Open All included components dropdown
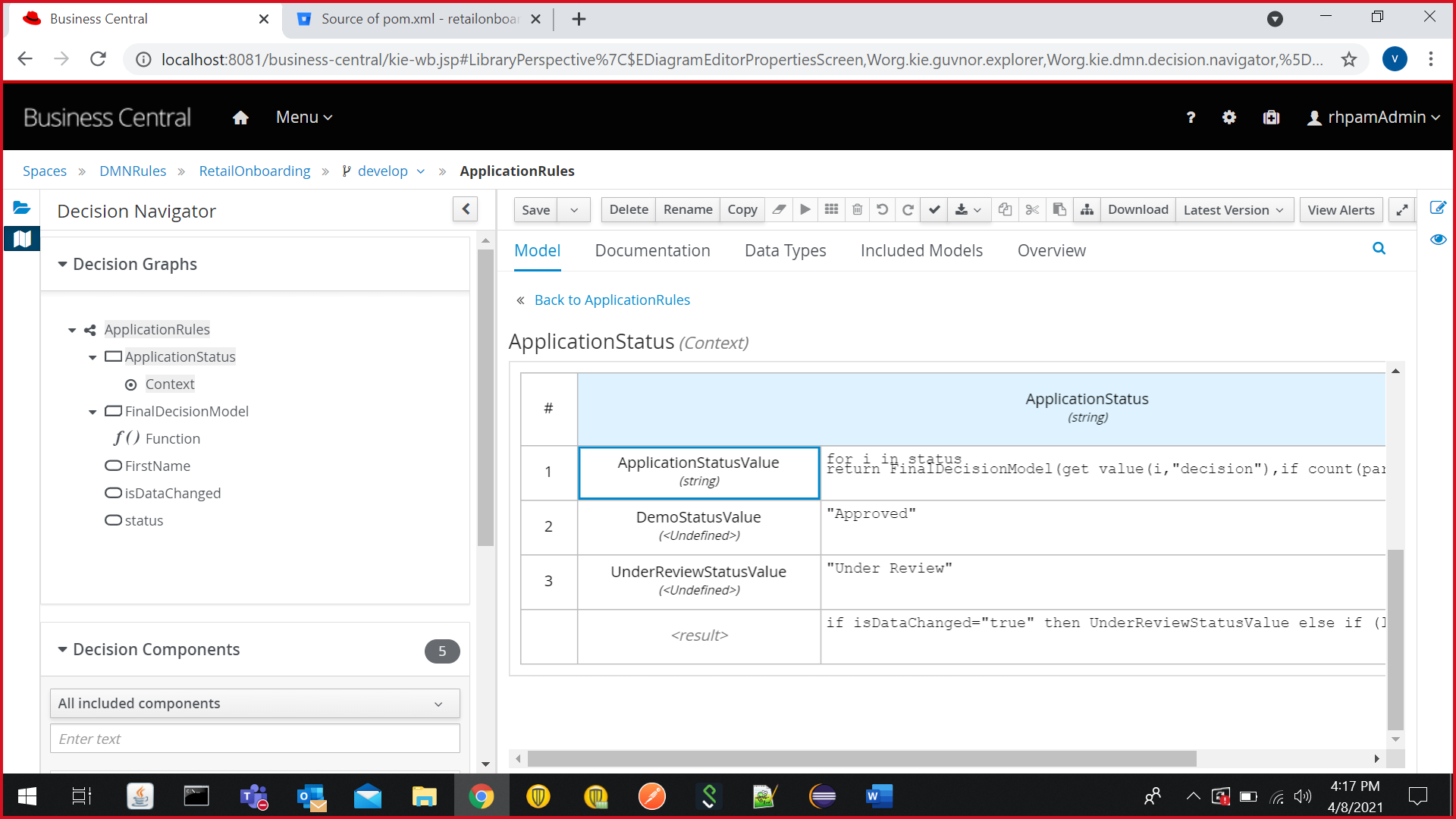 point(255,704)
